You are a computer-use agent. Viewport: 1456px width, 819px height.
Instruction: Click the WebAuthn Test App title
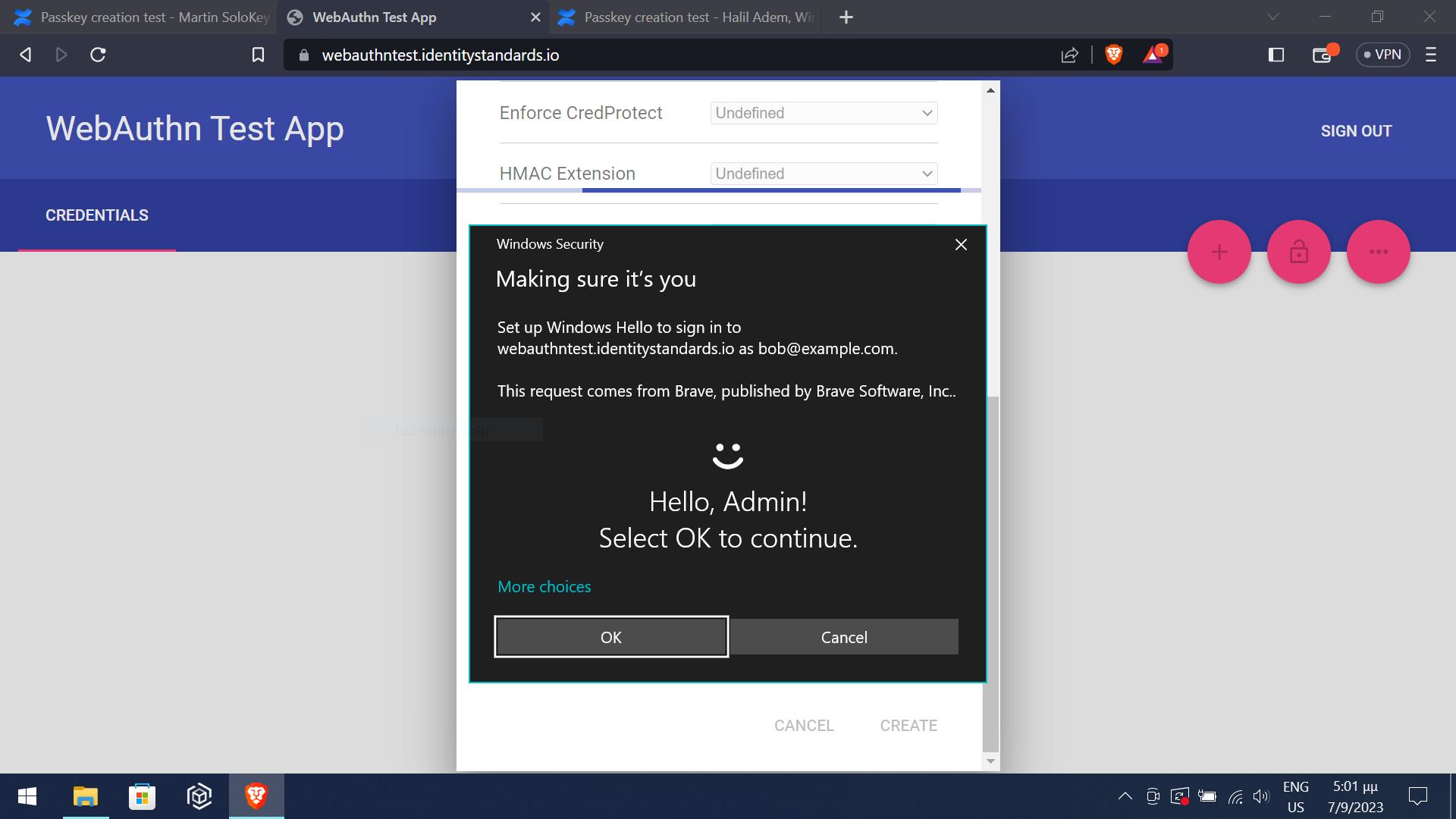tap(195, 129)
